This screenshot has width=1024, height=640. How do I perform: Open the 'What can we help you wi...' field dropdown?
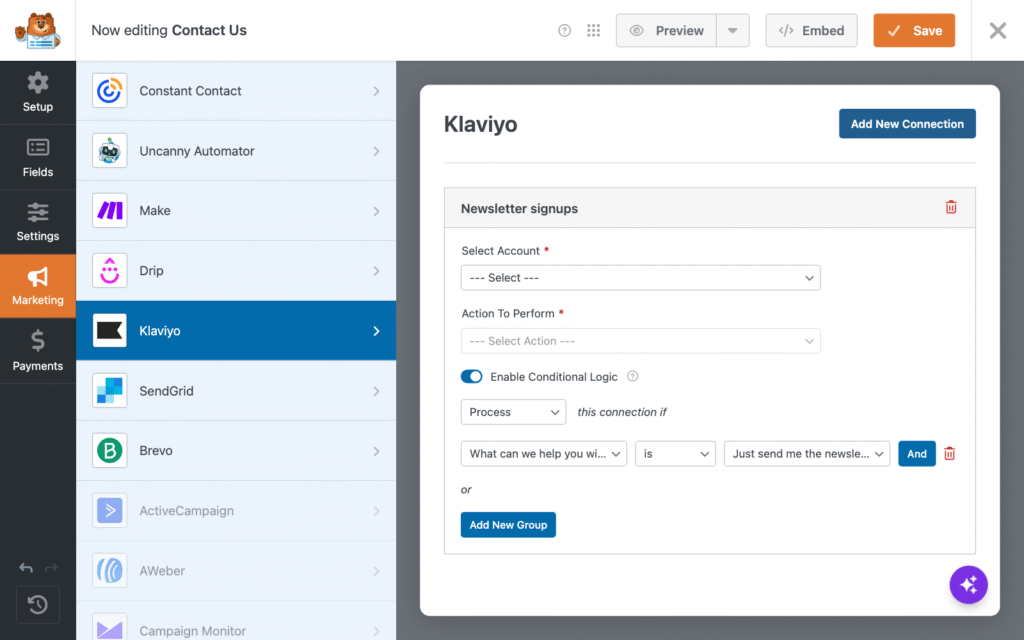tap(544, 454)
